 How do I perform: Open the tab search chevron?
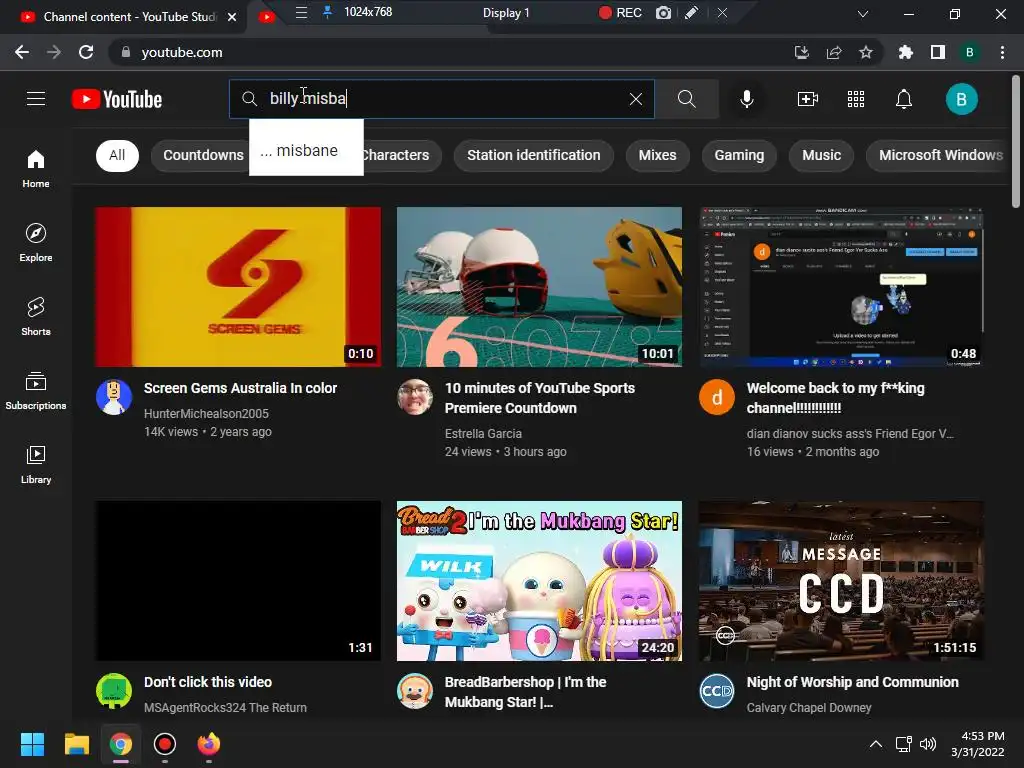pyautogui.click(x=863, y=14)
